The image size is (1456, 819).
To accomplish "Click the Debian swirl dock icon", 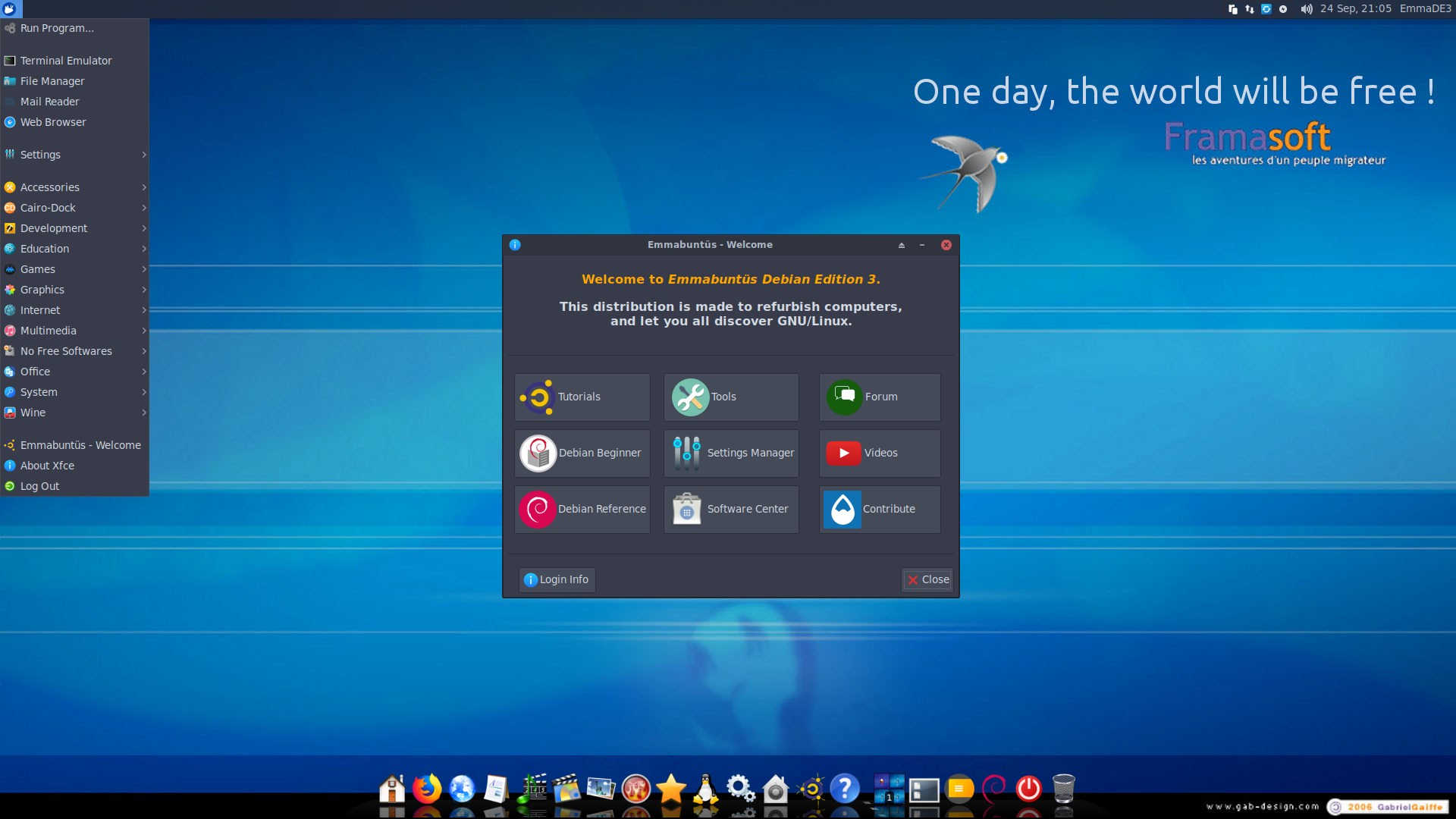I will pyautogui.click(x=994, y=789).
